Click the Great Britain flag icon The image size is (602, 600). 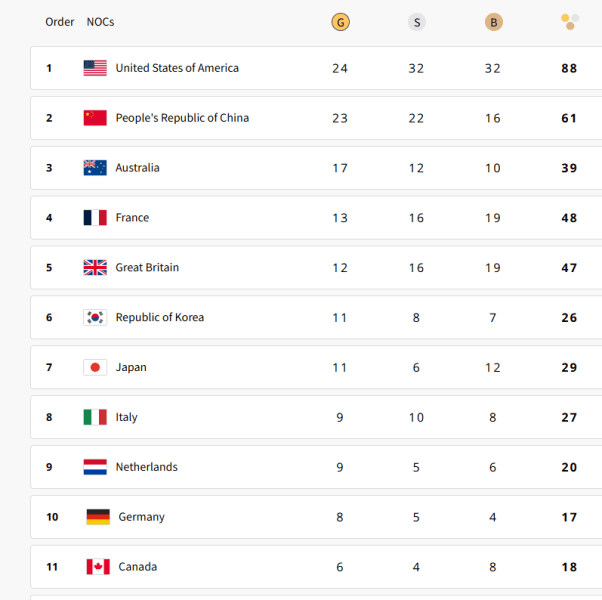[95, 268]
